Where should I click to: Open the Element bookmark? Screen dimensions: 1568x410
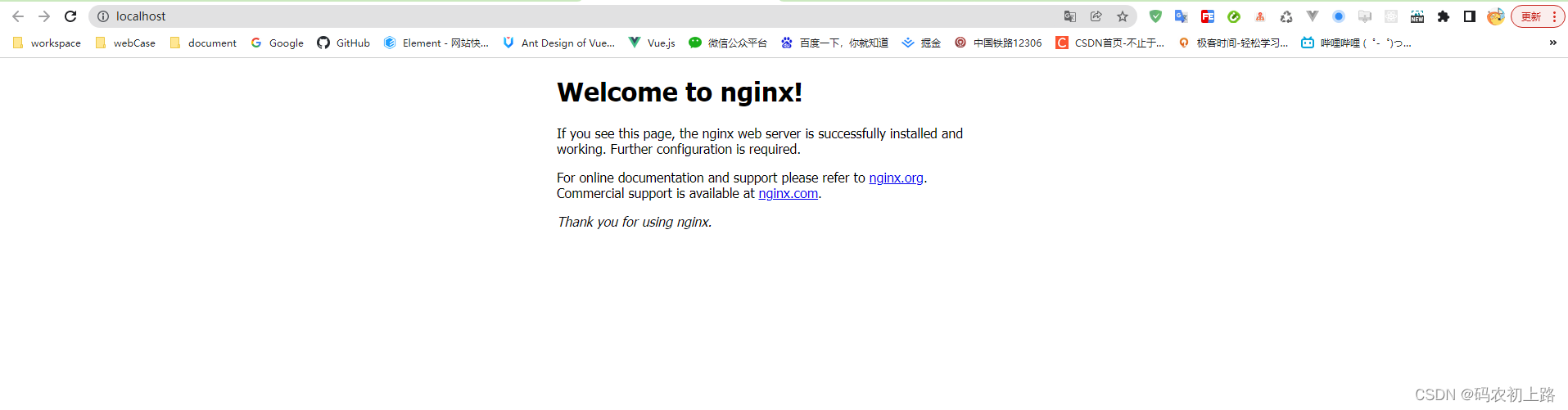pyautogui.click(x=436, y=43)
